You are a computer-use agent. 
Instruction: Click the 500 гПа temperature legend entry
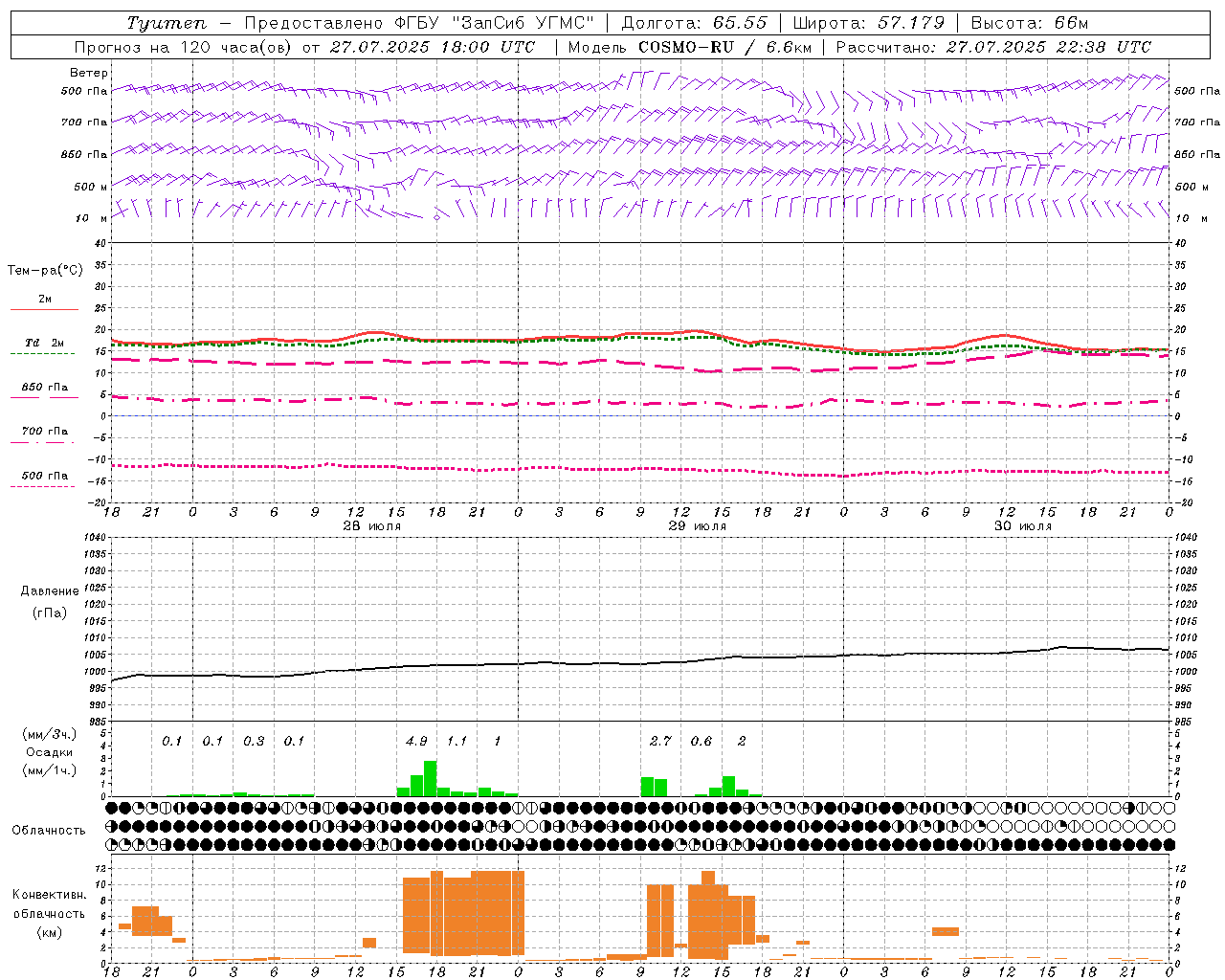pyautogui.click(x=45, y=476)
